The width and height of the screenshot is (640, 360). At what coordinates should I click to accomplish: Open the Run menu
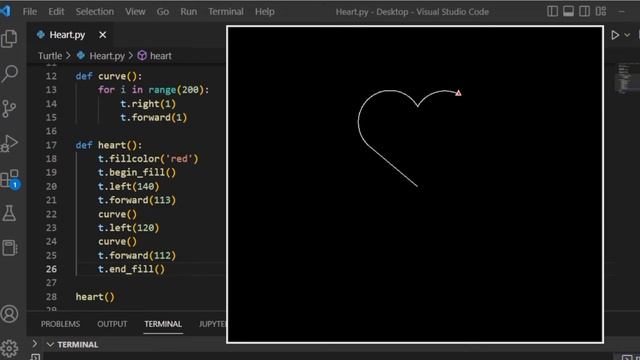189,12
